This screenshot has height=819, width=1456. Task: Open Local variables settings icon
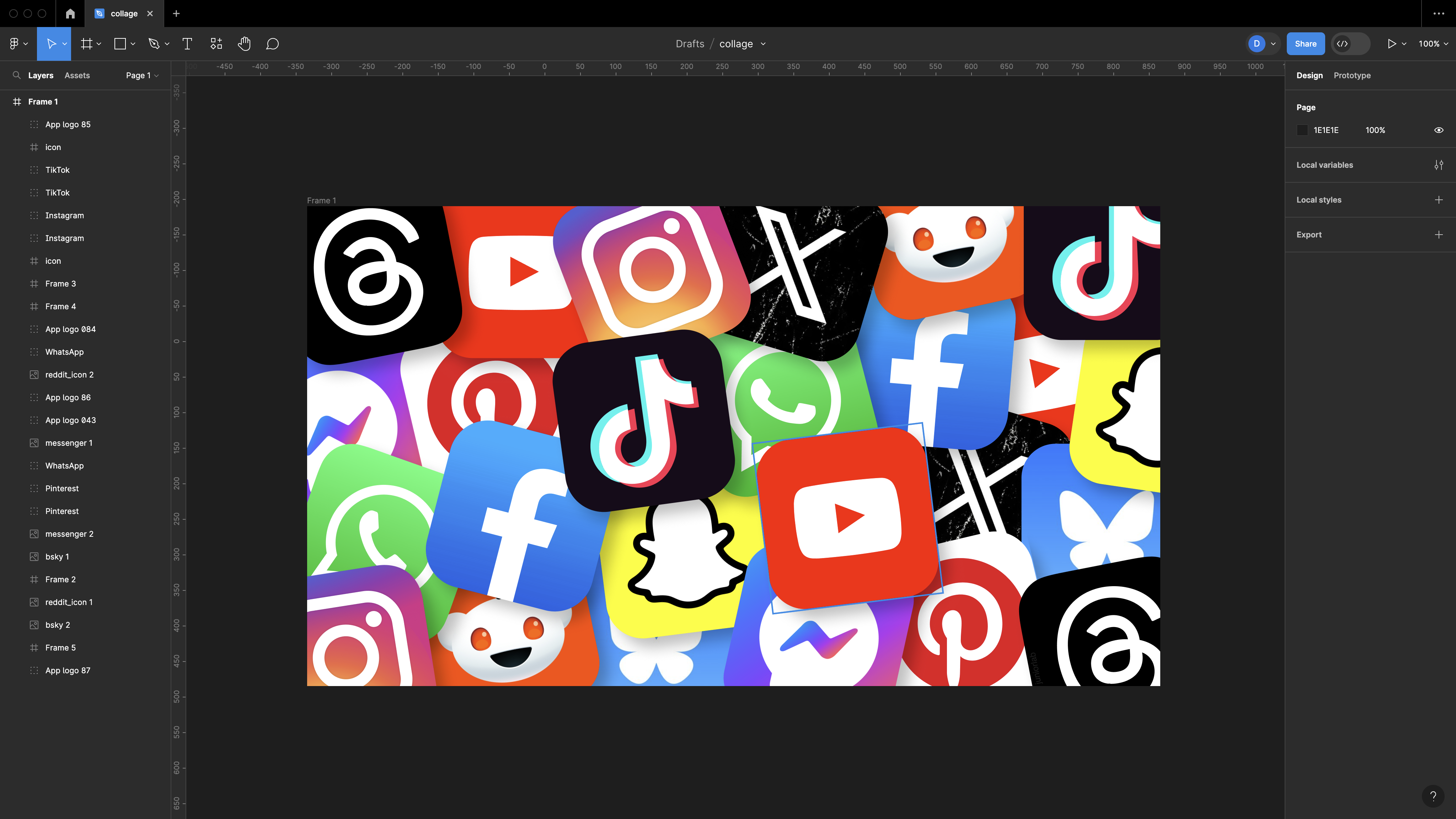point(1439,165)
